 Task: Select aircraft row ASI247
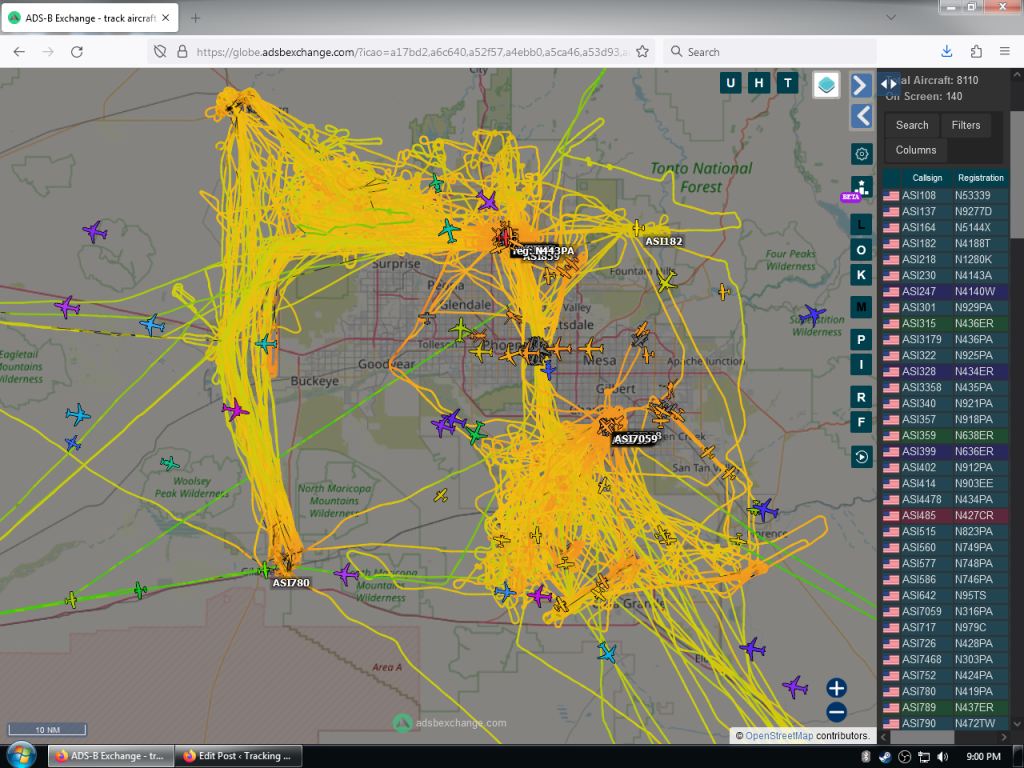pos(945,291)
